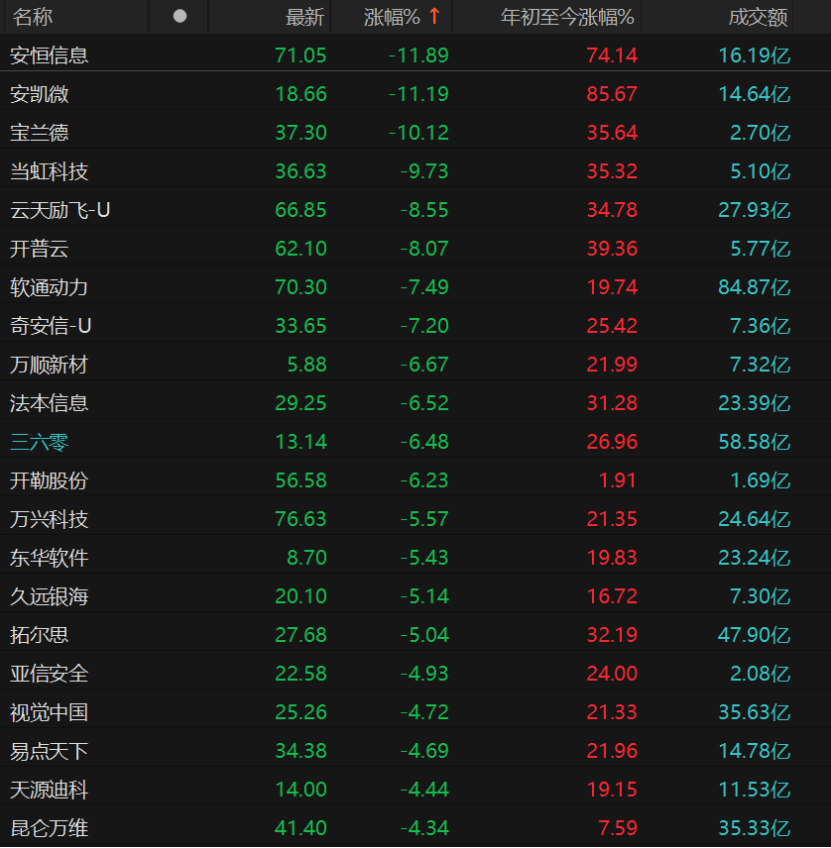
Task: Open 视觉中国 stock entry
Action: (49, 712)
